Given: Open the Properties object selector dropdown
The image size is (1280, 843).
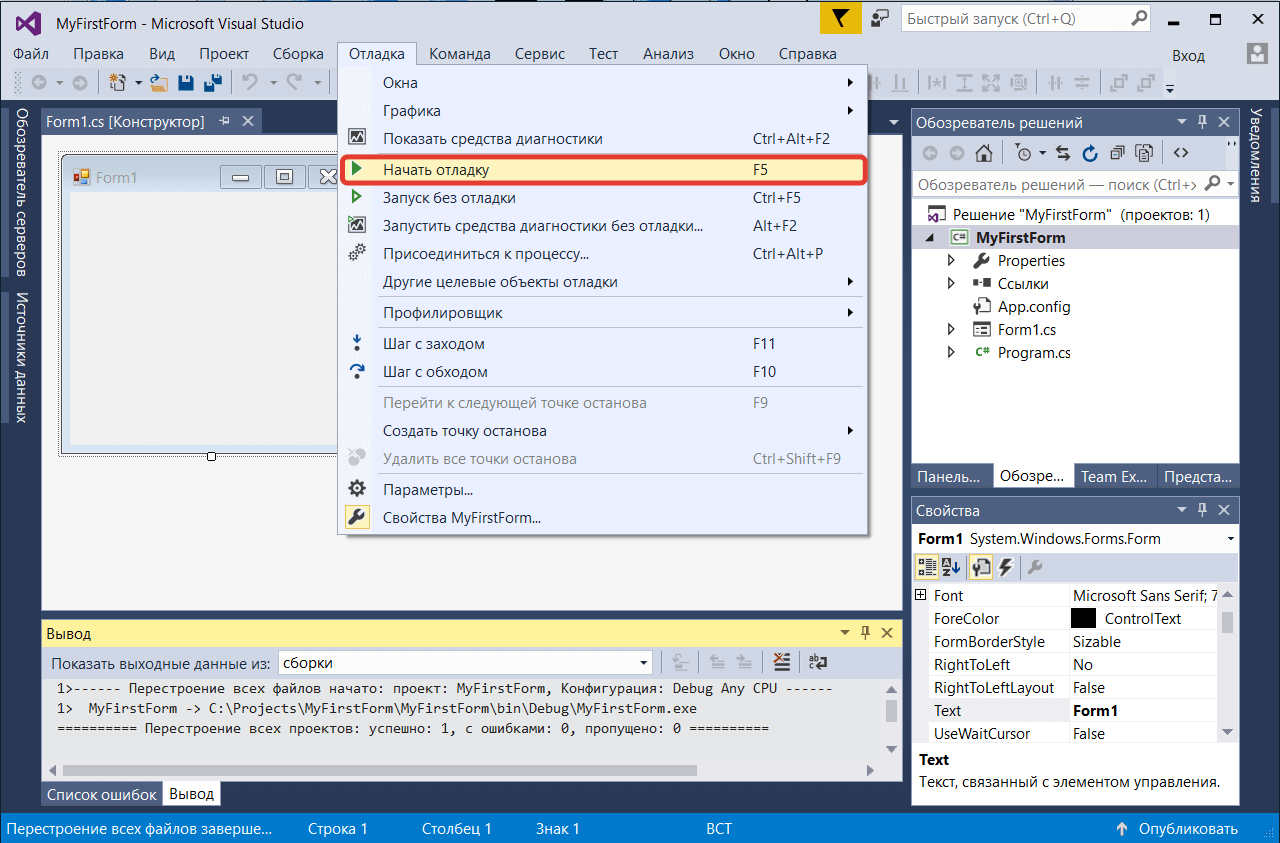Looking at the screenshot, I should click(x=1230, y=539).
